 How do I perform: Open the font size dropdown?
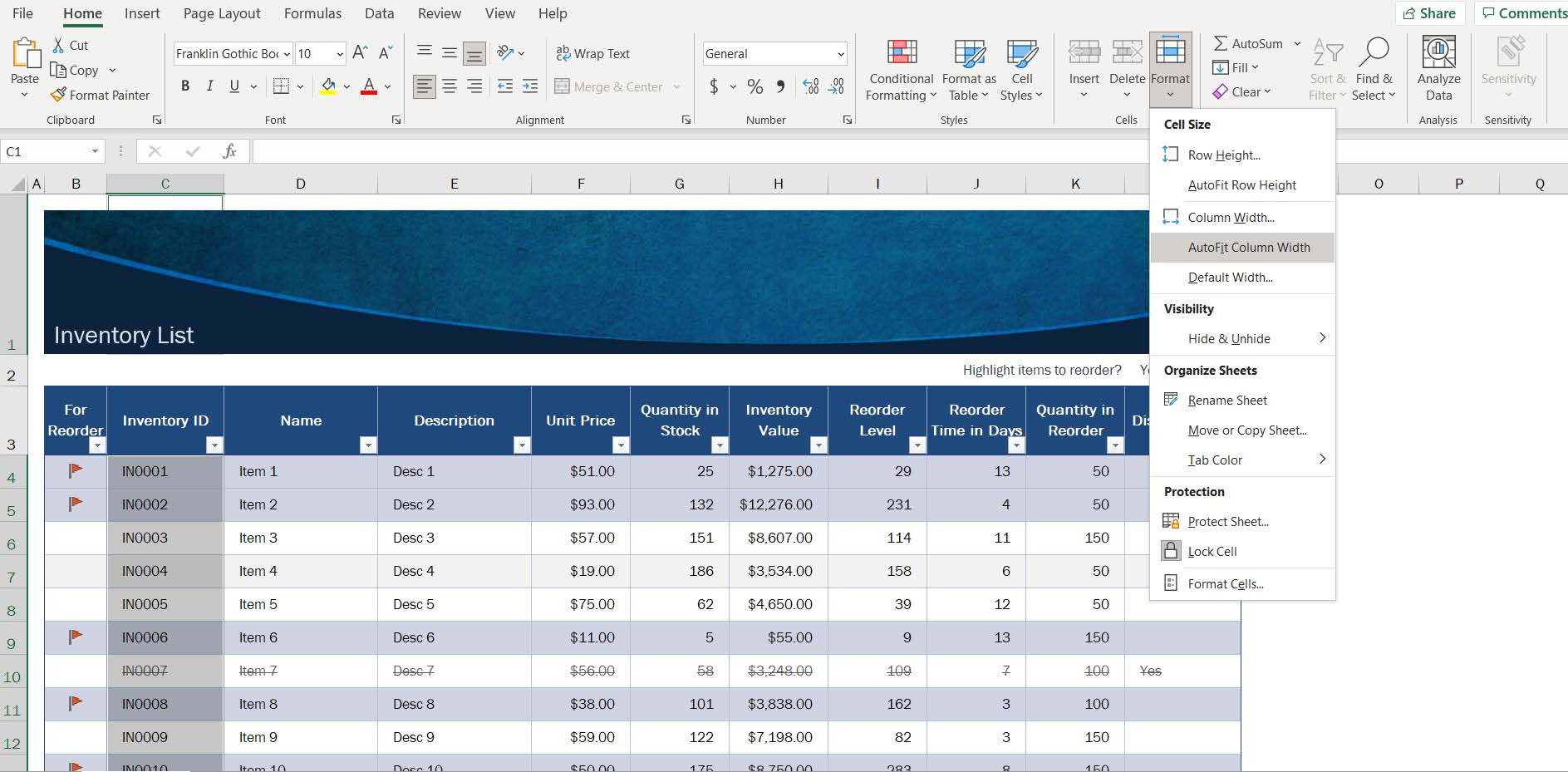point(340,54)
